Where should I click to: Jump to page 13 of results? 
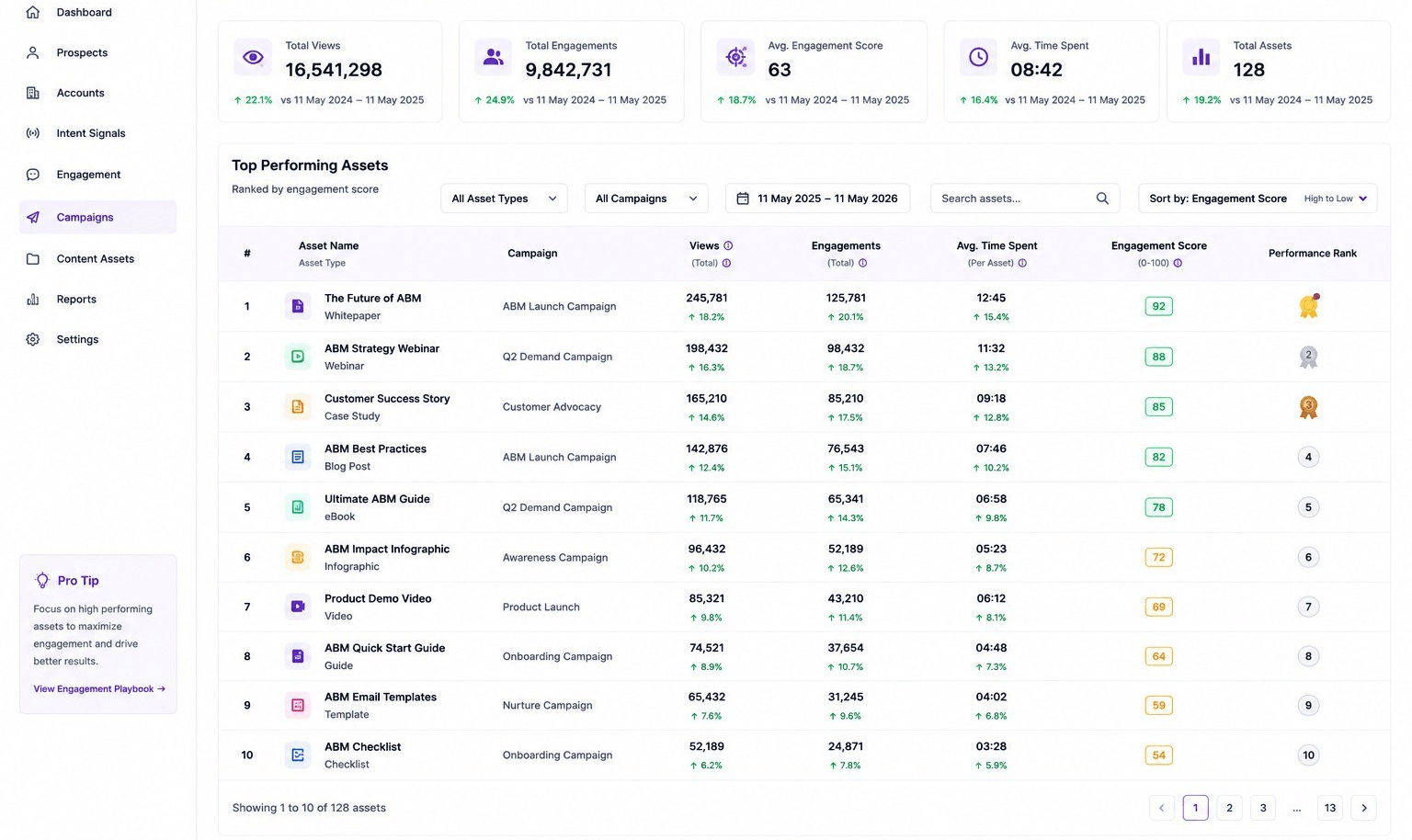1330,808
